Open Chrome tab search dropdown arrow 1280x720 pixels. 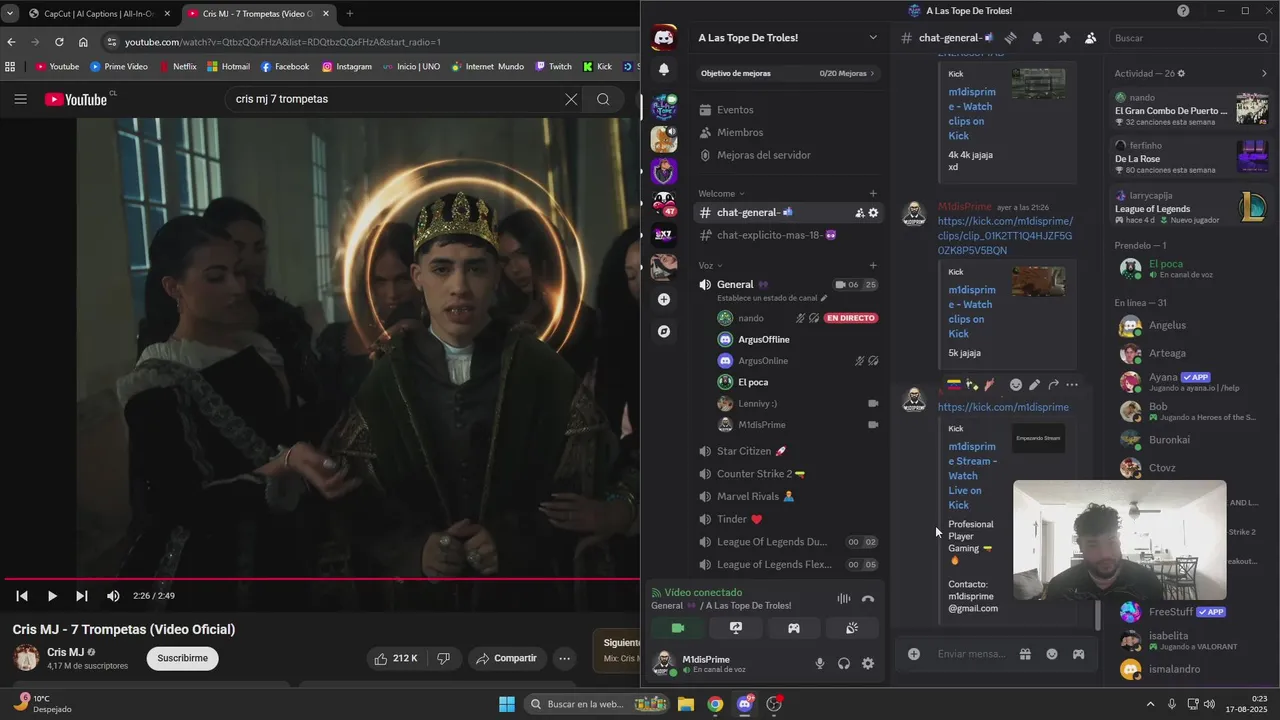point(9,14)
